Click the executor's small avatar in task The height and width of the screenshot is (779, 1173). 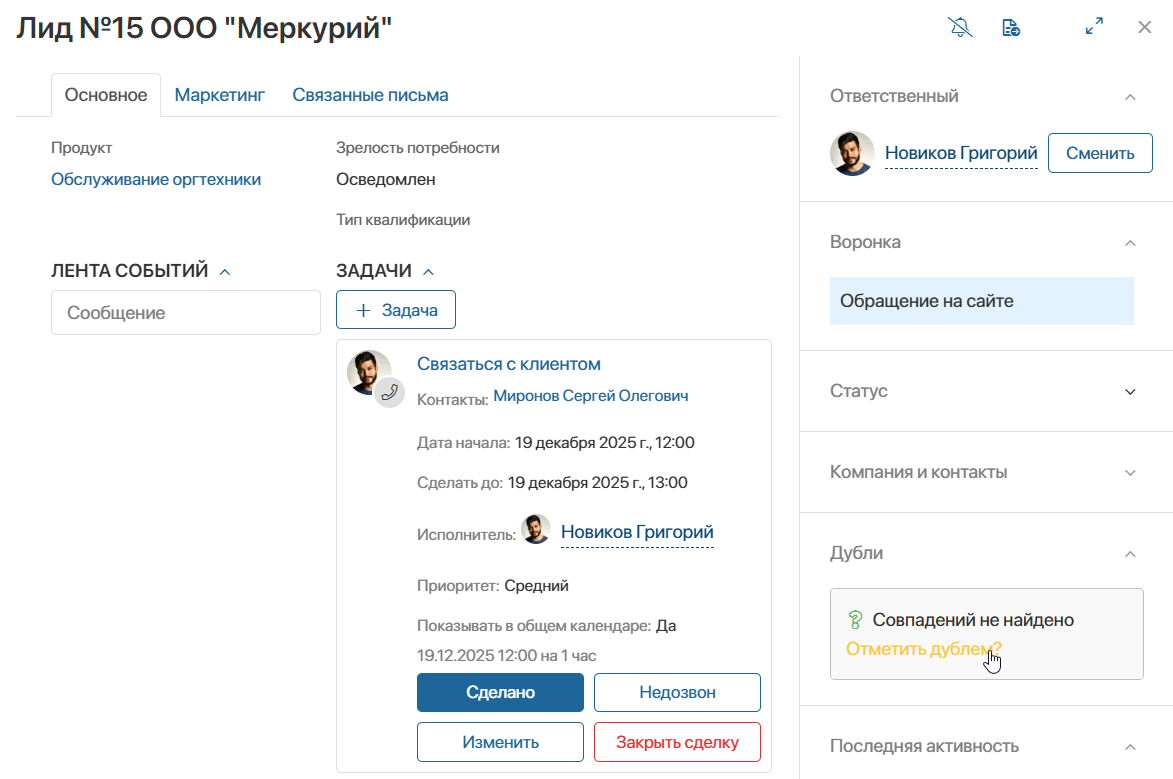point(536,529)
